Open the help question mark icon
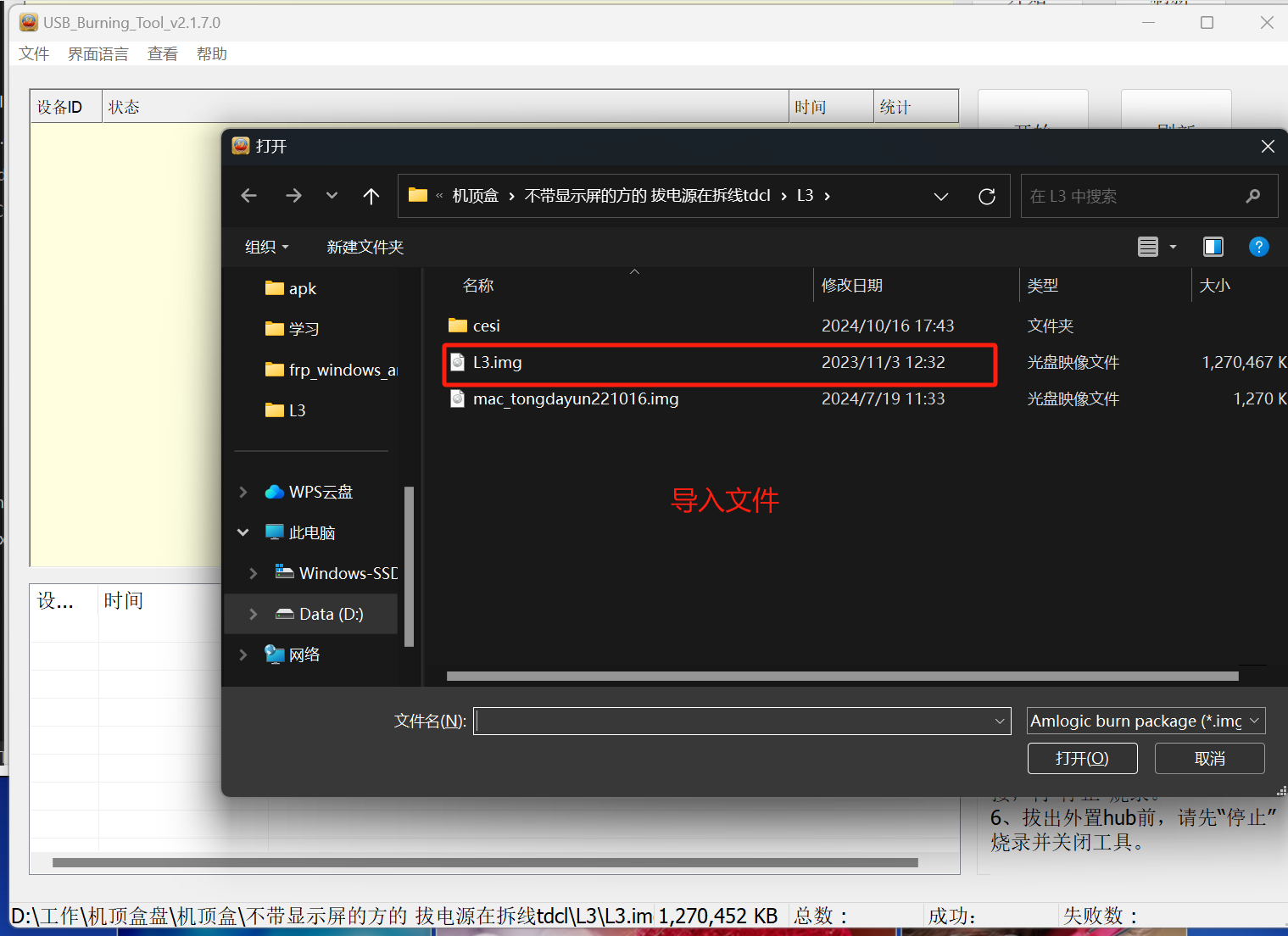Screen dimensions: 1288x936 (1258, 247)
